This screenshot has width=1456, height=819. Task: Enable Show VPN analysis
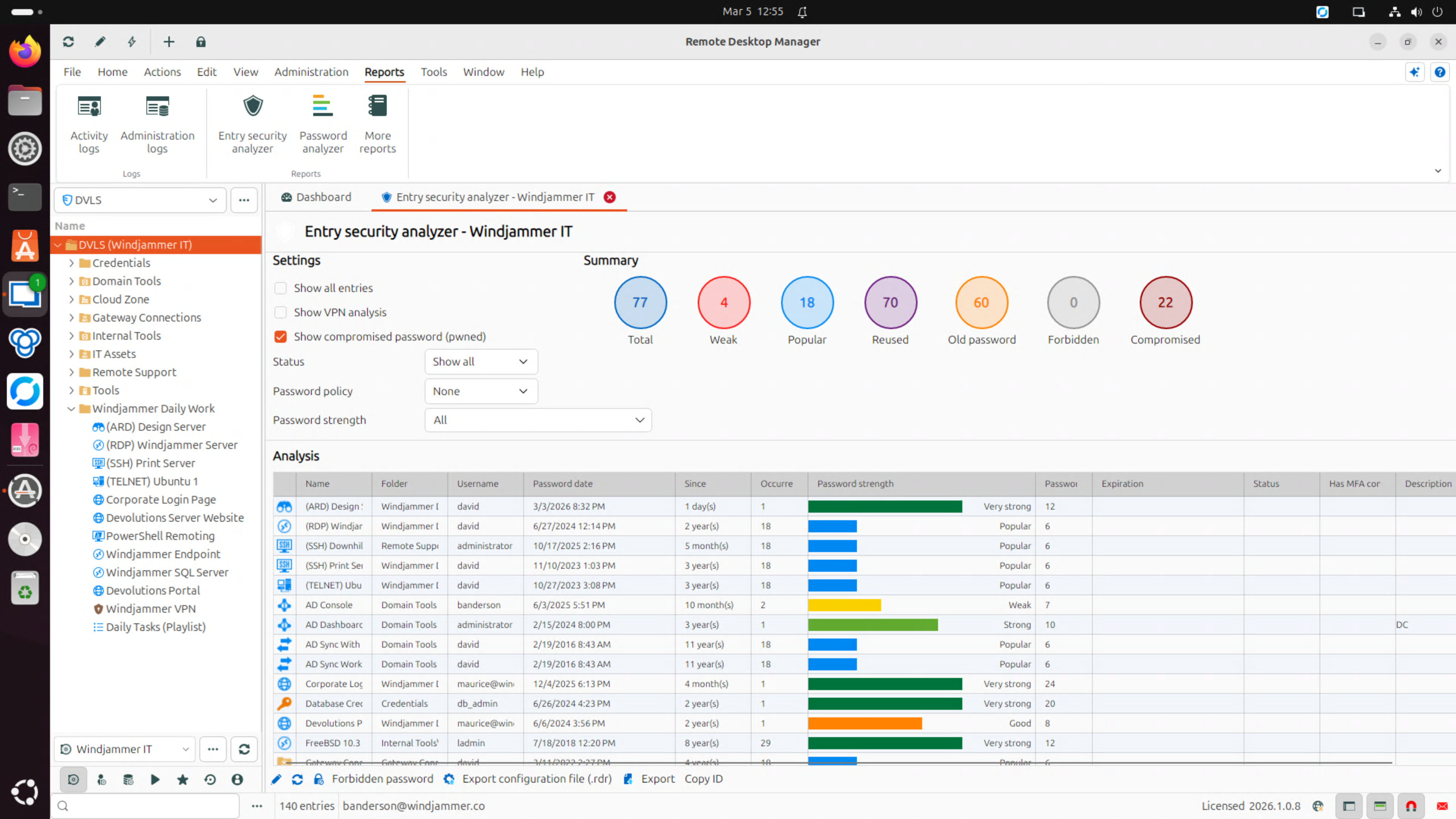pyautogui.click(x=280, y=312)
